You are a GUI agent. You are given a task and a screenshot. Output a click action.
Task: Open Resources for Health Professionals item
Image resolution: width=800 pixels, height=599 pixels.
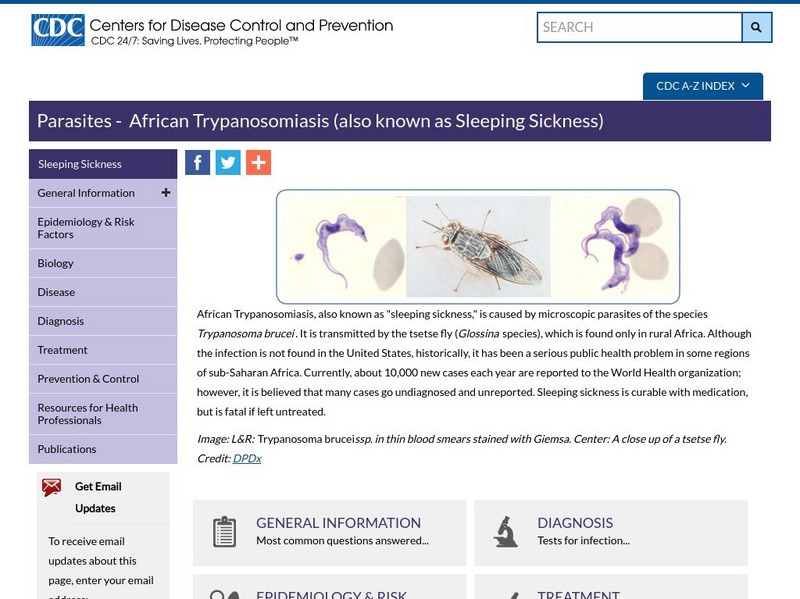click(x=88, y=414)
